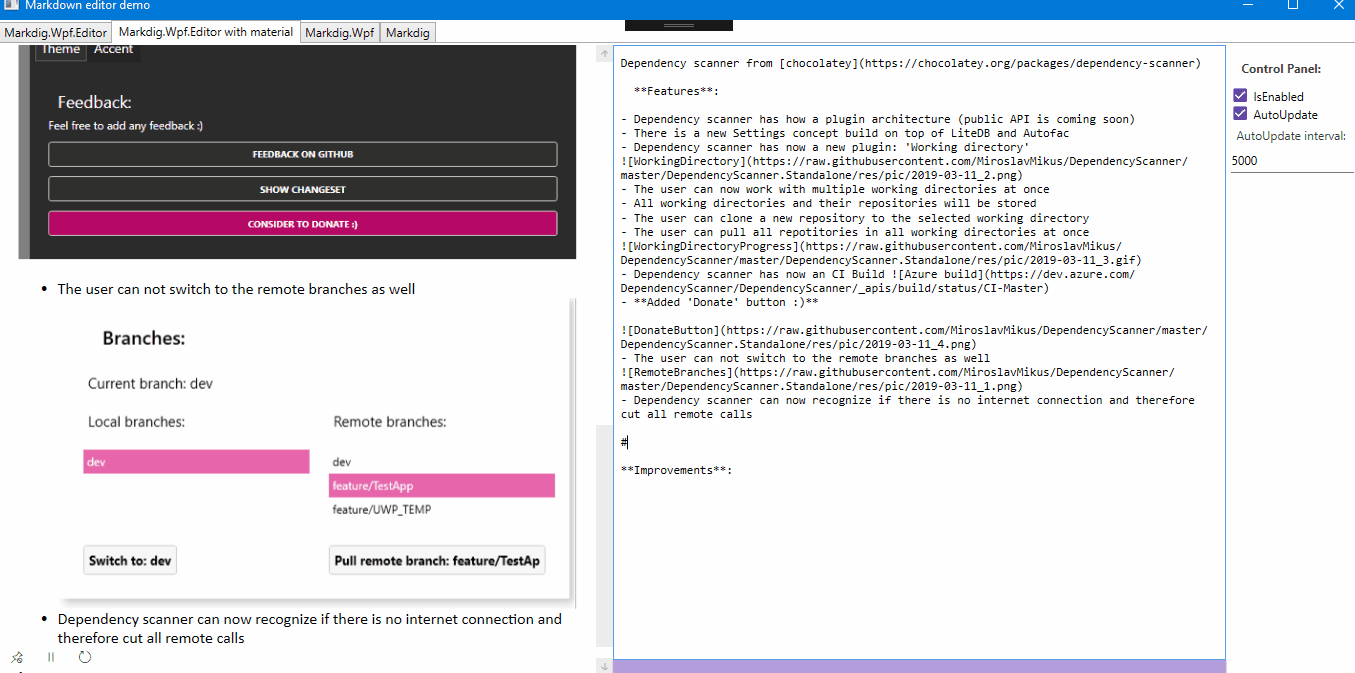Select highlighted dev under Local branches

click(x=196, y=461)
